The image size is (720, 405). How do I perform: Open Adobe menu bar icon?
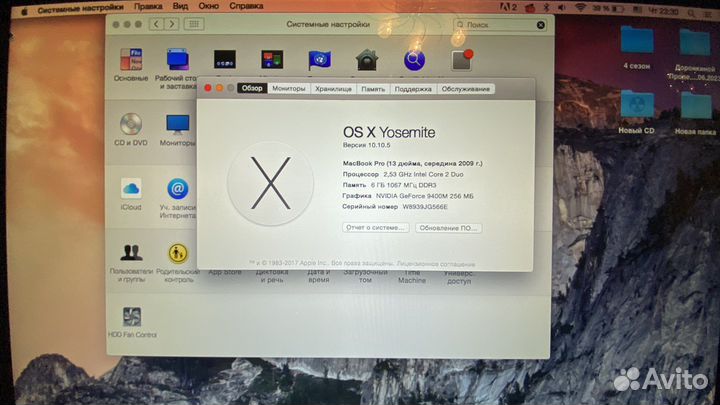tap(508, 7)
